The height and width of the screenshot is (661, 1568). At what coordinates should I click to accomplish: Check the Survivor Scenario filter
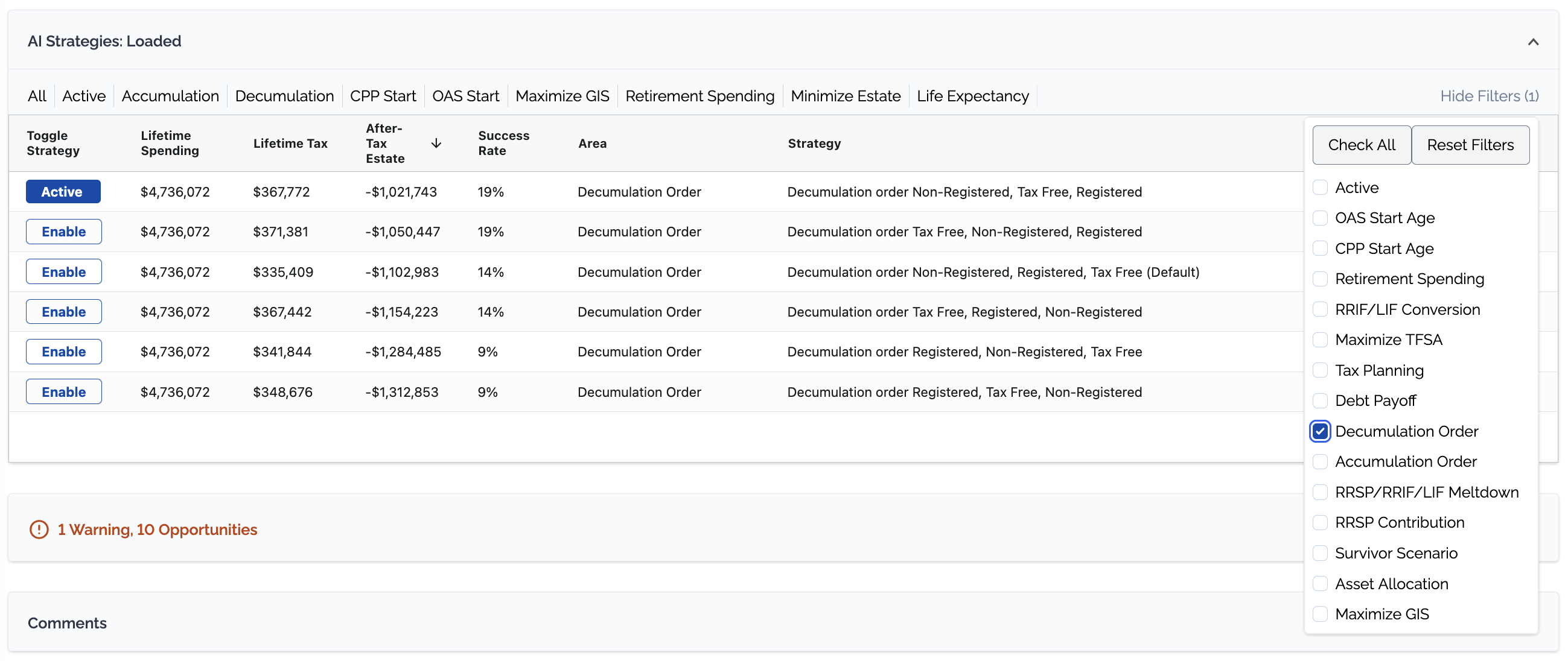[x=1320, y=554]
